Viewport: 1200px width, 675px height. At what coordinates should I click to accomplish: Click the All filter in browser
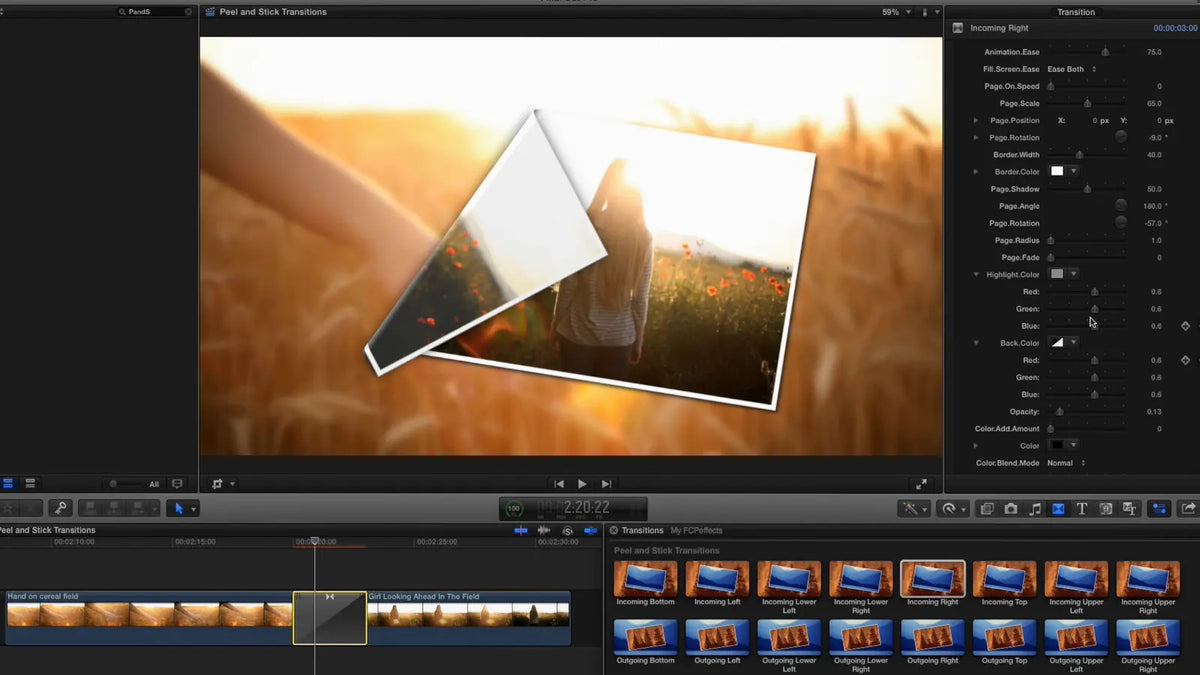(x=154, y=484)
